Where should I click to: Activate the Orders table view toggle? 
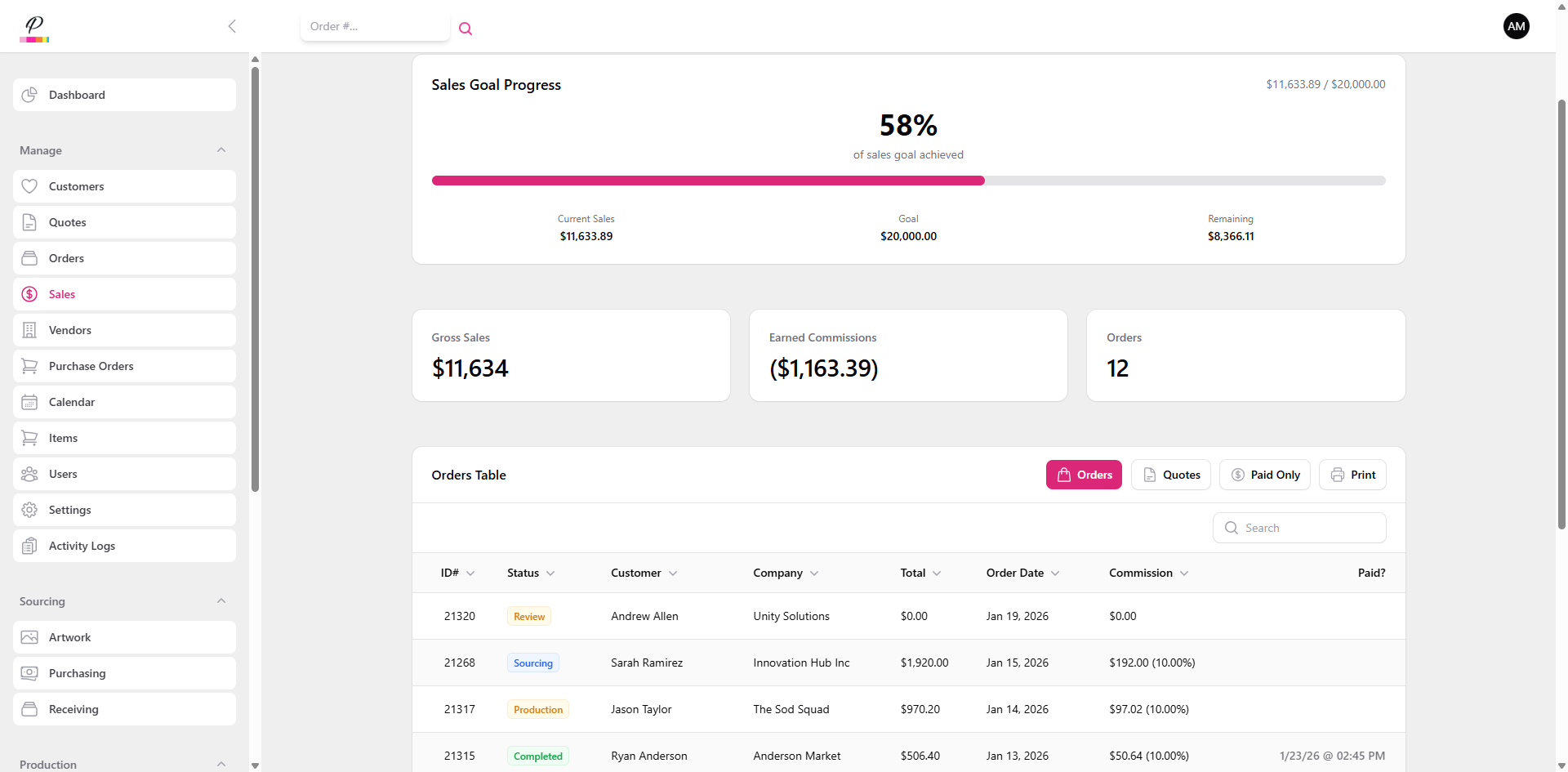click(1084, 475)
